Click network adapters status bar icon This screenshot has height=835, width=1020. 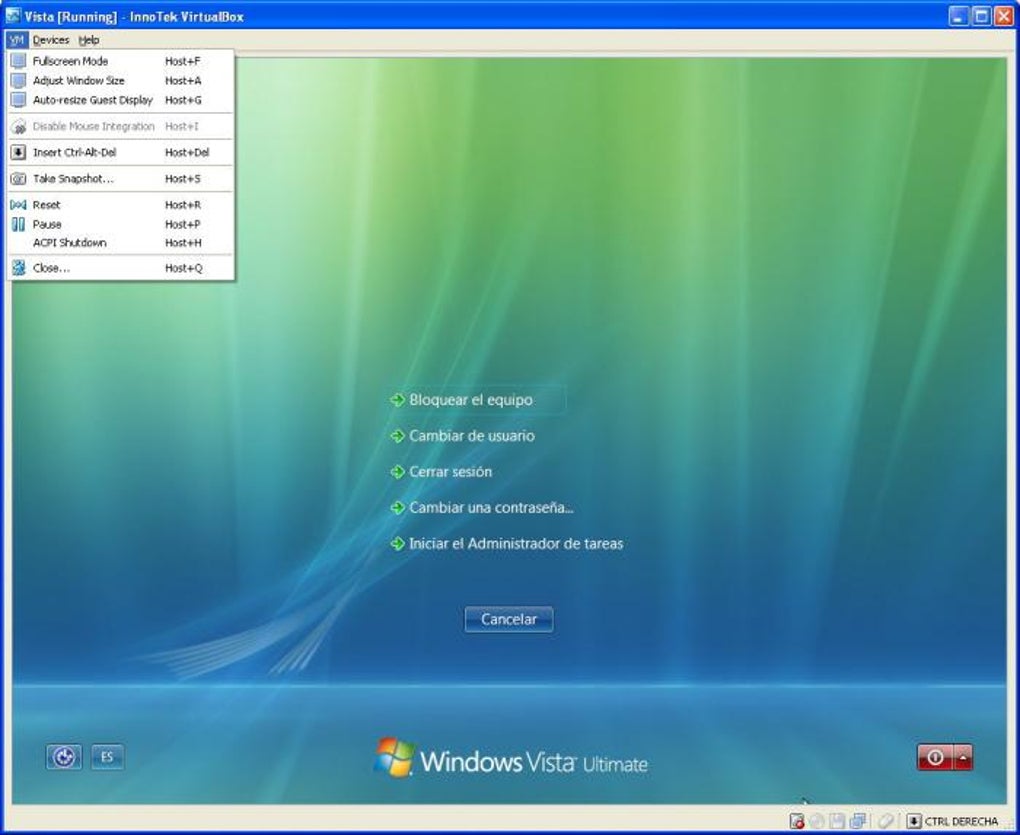point(858,821)
